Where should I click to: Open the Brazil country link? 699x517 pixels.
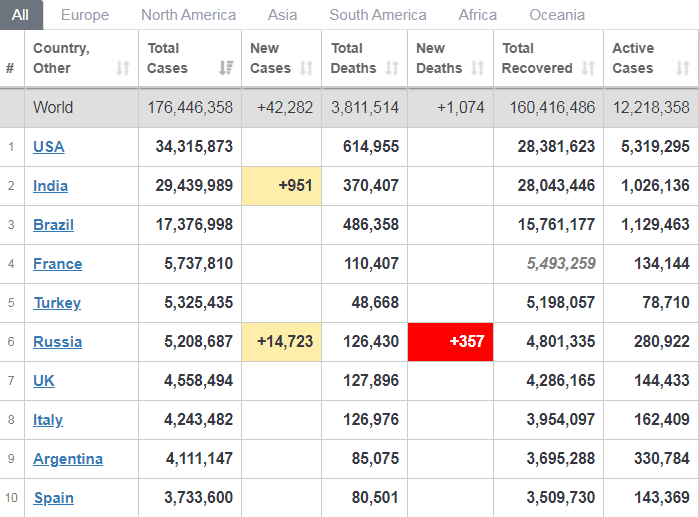click(53, 225)
